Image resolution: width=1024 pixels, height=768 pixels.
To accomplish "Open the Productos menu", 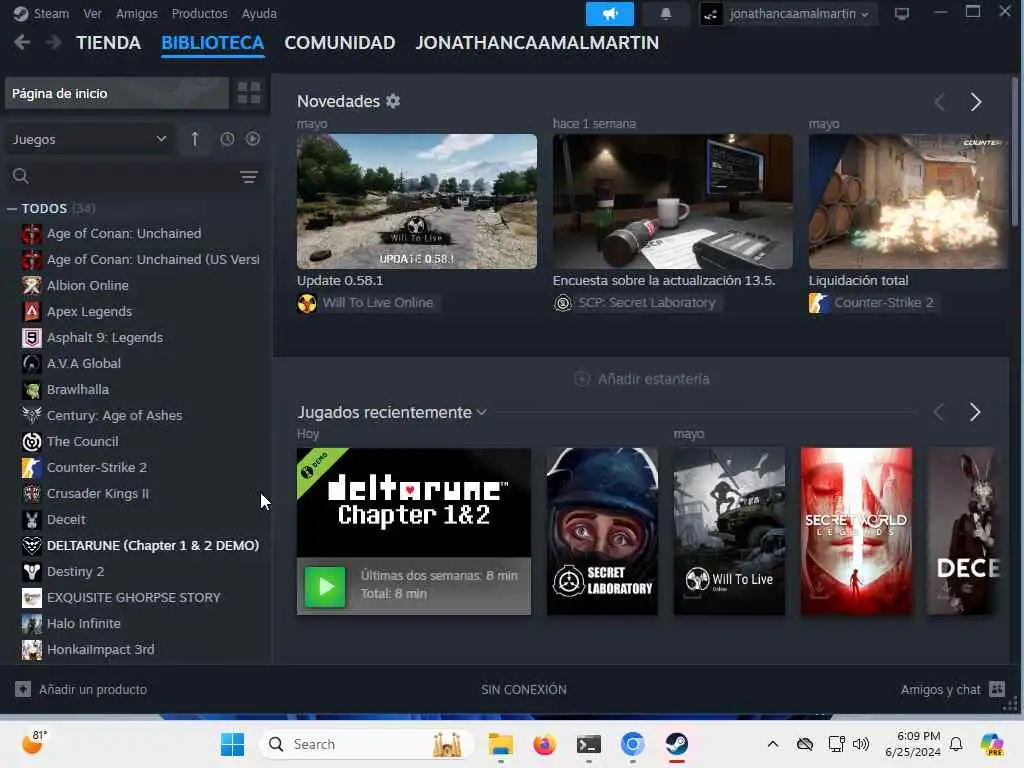I will coord(199,14).
